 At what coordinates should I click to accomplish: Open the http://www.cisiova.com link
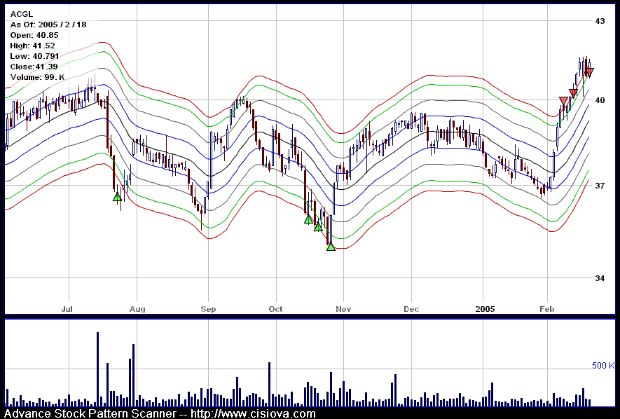coord(253,414)
